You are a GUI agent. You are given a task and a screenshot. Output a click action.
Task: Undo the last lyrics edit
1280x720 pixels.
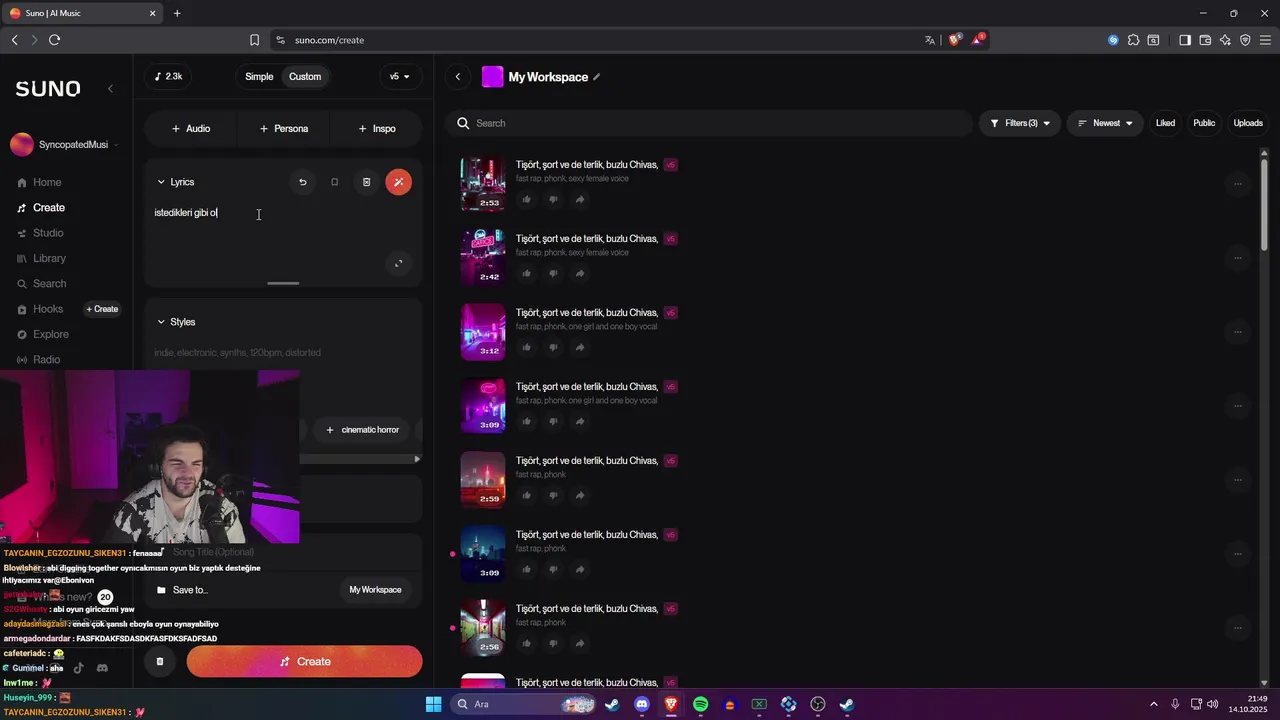(x=302, y=182)
